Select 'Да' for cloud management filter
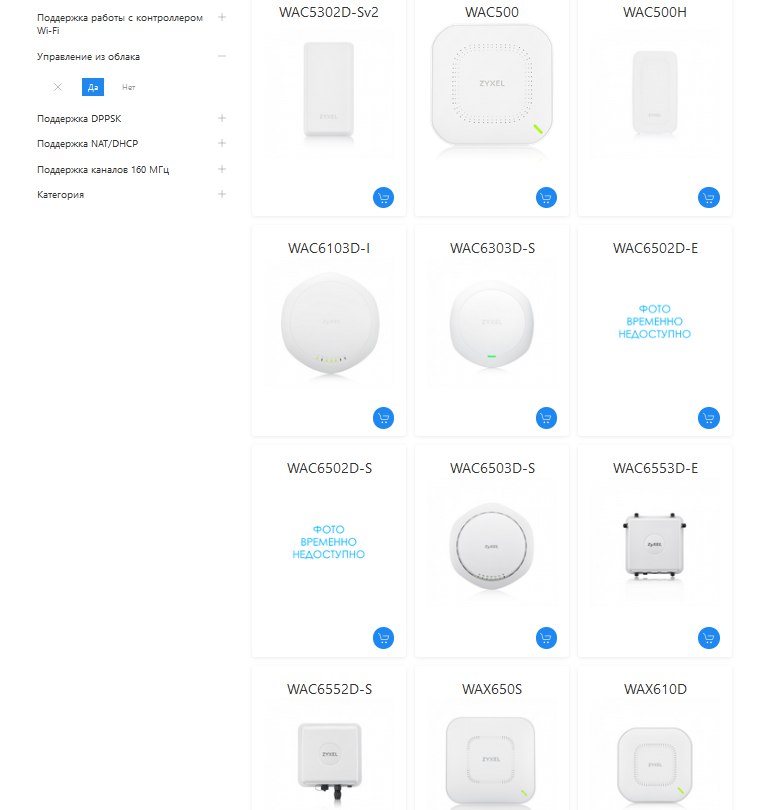 pos(93,87)
